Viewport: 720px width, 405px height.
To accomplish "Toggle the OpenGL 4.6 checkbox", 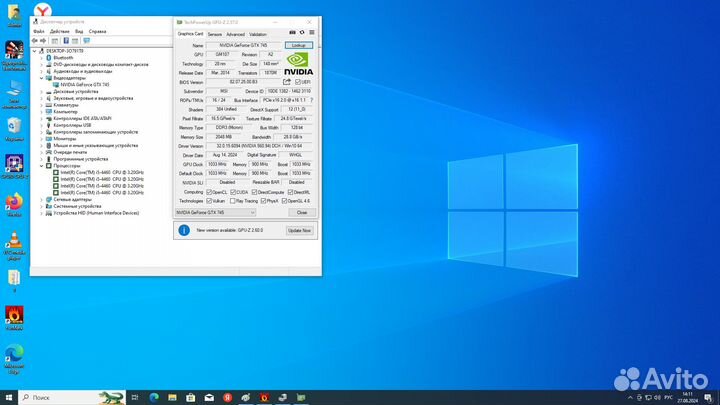I will 284,201.
